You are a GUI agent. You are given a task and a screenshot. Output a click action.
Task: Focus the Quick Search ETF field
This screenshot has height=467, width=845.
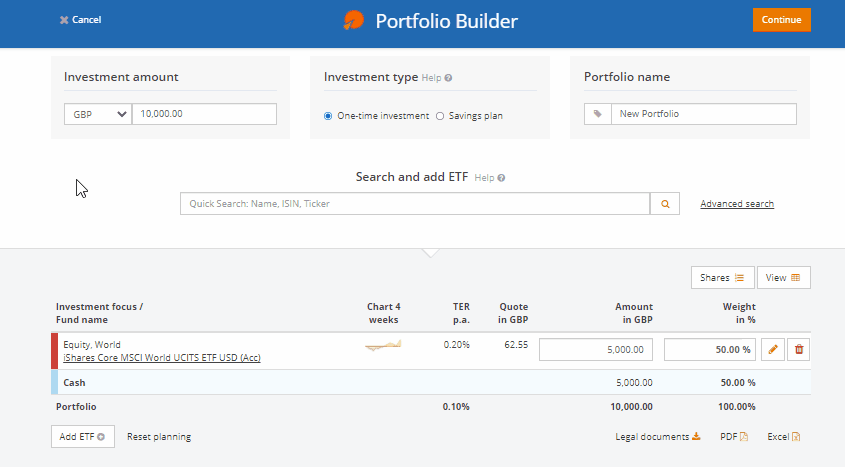415,204
